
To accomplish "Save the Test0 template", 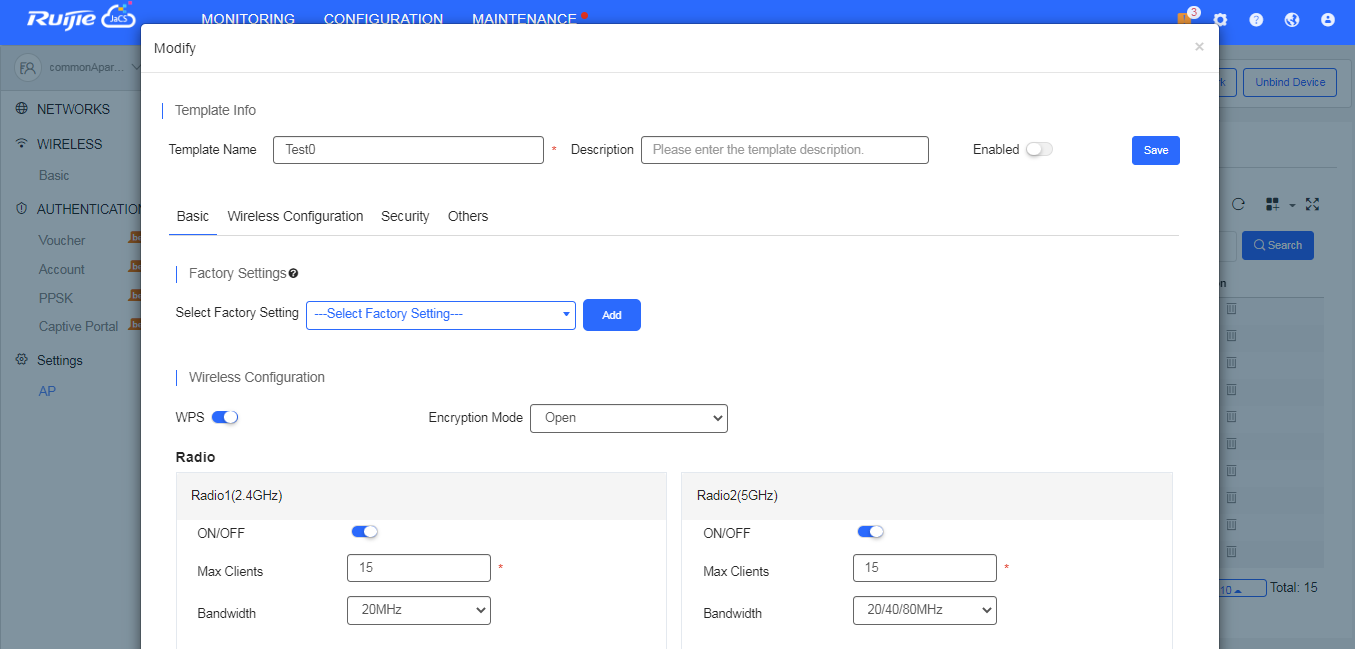I will click(1155, 149).
